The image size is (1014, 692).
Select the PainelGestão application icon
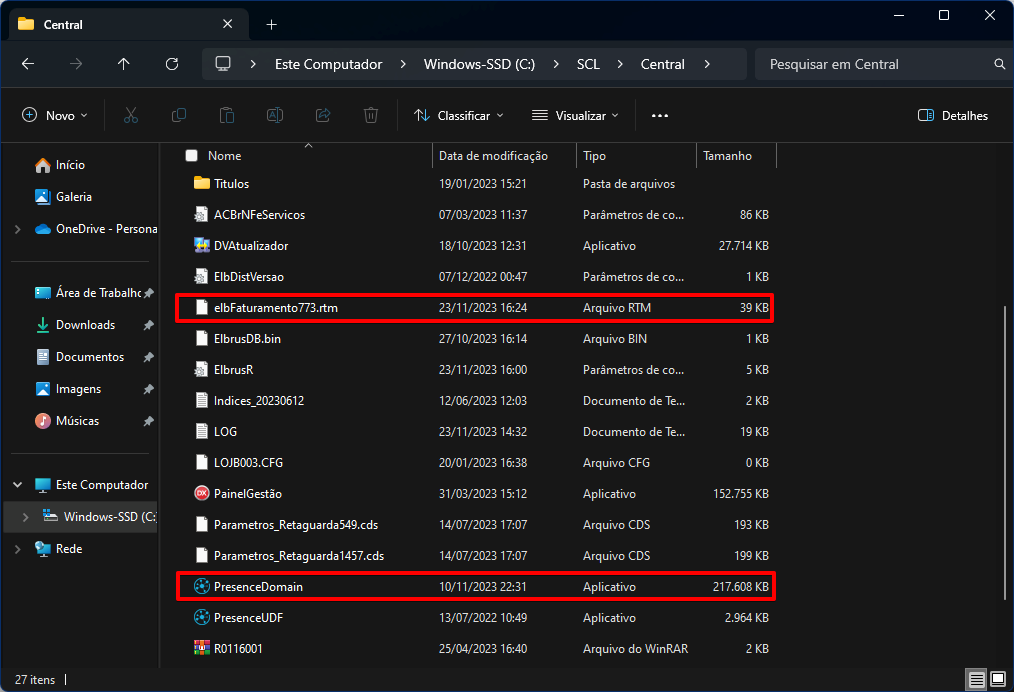pyautogui.click(x=202, y=493)
